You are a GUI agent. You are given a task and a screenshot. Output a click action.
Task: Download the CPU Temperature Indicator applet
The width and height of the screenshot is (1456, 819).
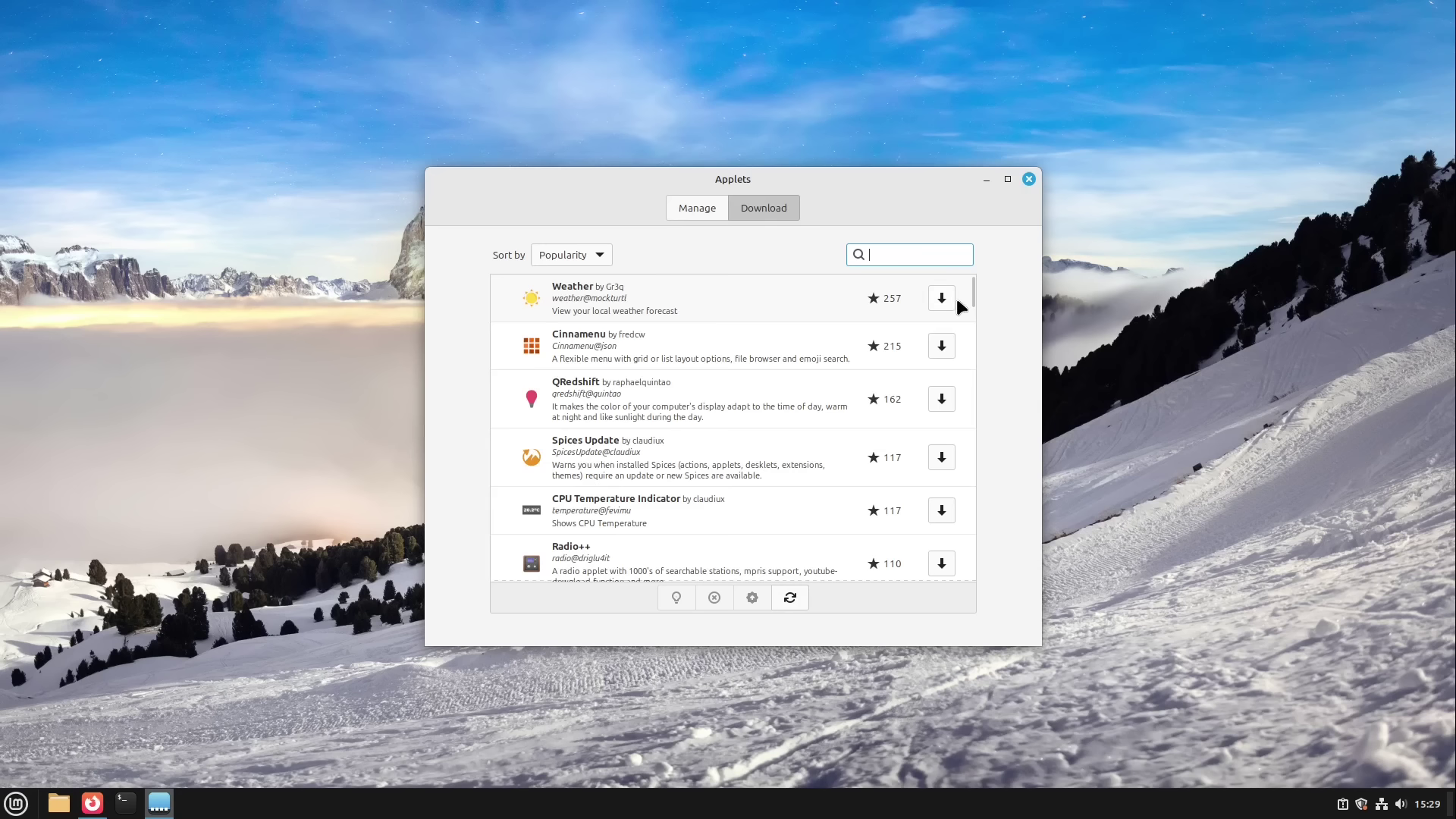940,510
